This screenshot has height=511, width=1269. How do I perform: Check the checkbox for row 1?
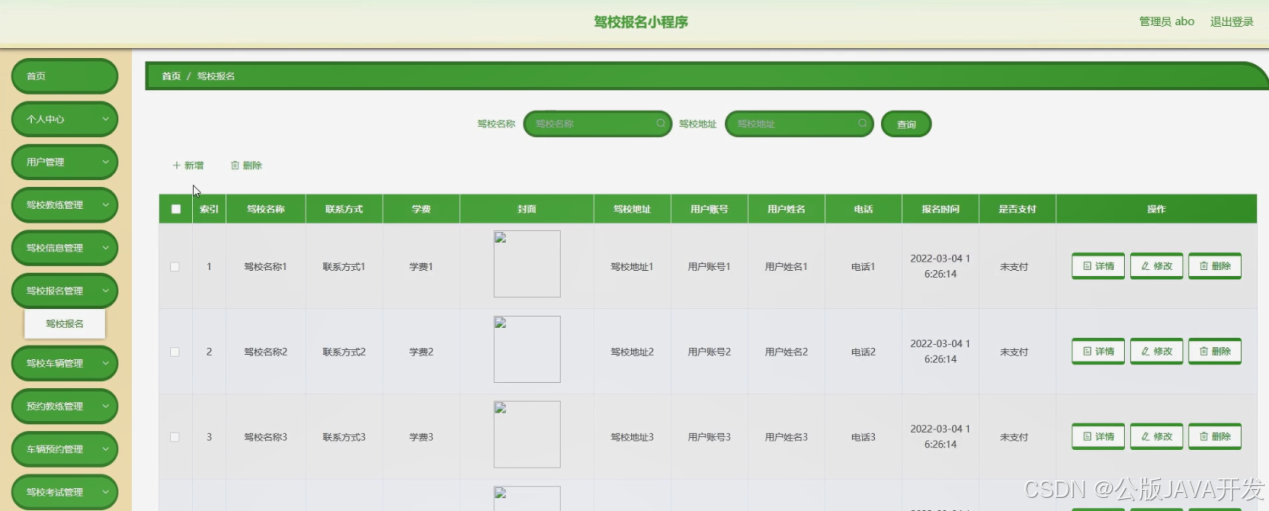coord(175,267)
